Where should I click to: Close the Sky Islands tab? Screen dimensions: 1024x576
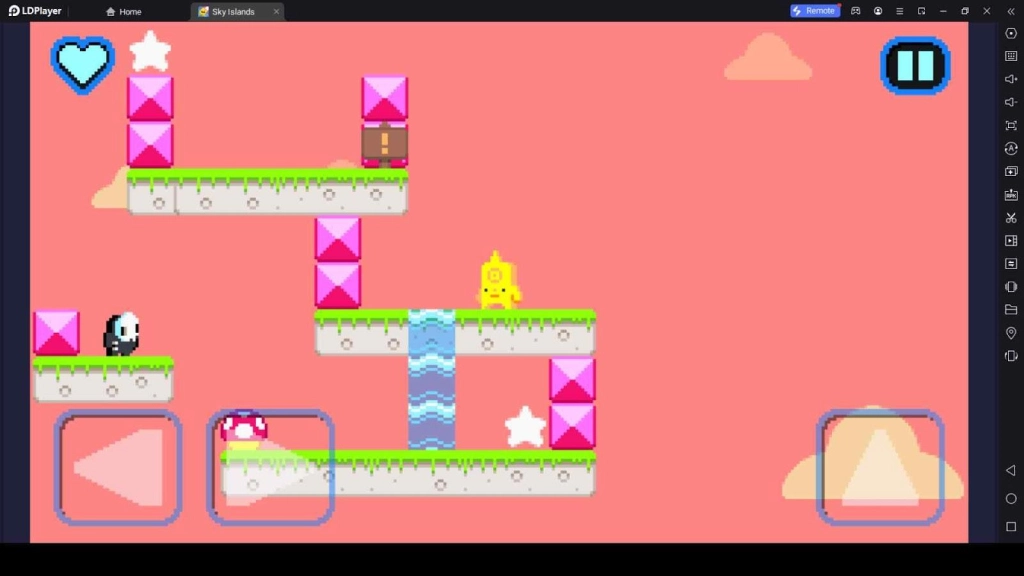point(276,11)
